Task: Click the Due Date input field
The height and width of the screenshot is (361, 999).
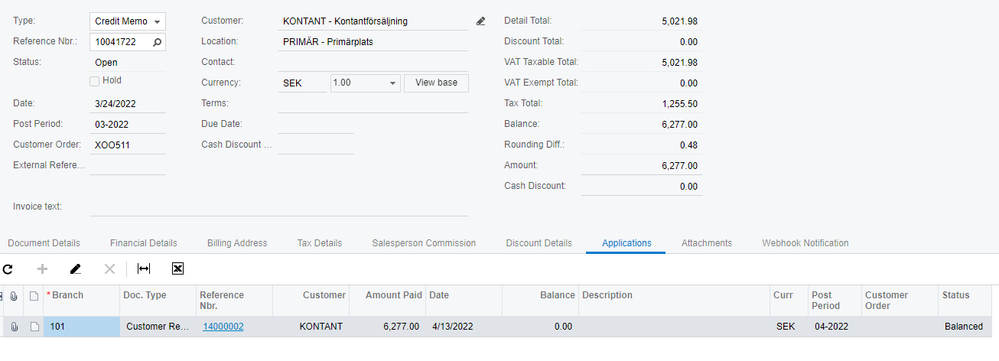Action: (x=315, y=124)
